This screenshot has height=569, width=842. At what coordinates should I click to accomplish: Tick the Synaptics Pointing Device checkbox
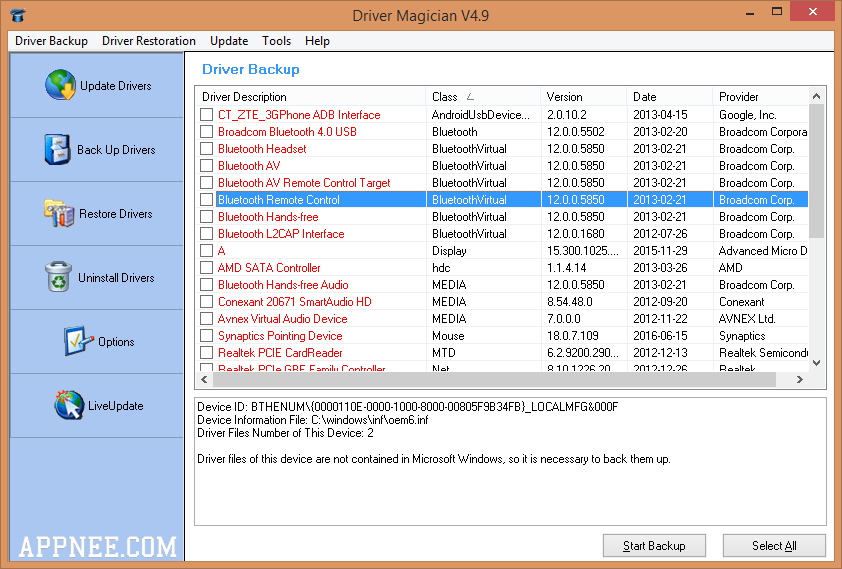coord(206,336)
